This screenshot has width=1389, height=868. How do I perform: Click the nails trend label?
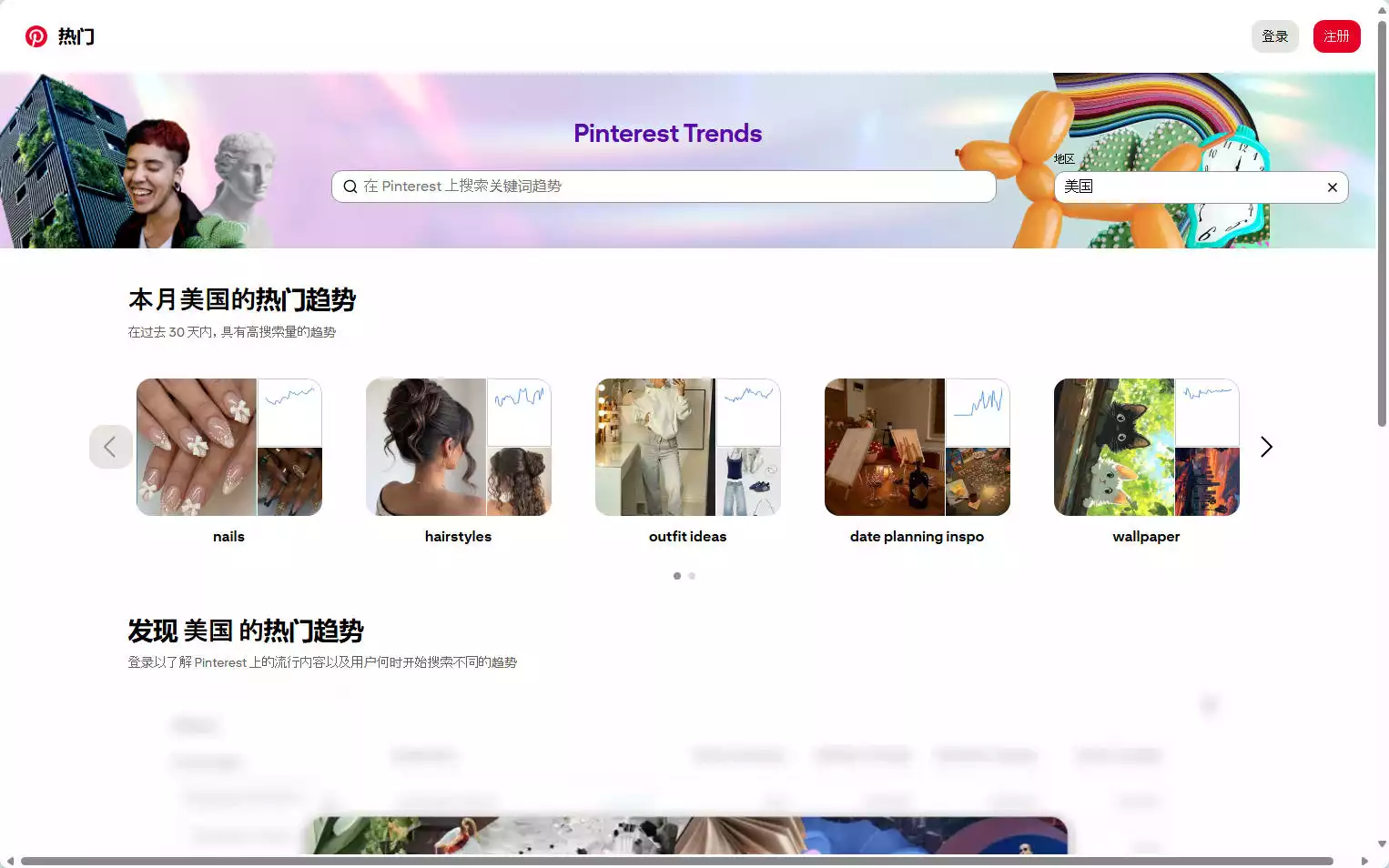click(229, 537)
